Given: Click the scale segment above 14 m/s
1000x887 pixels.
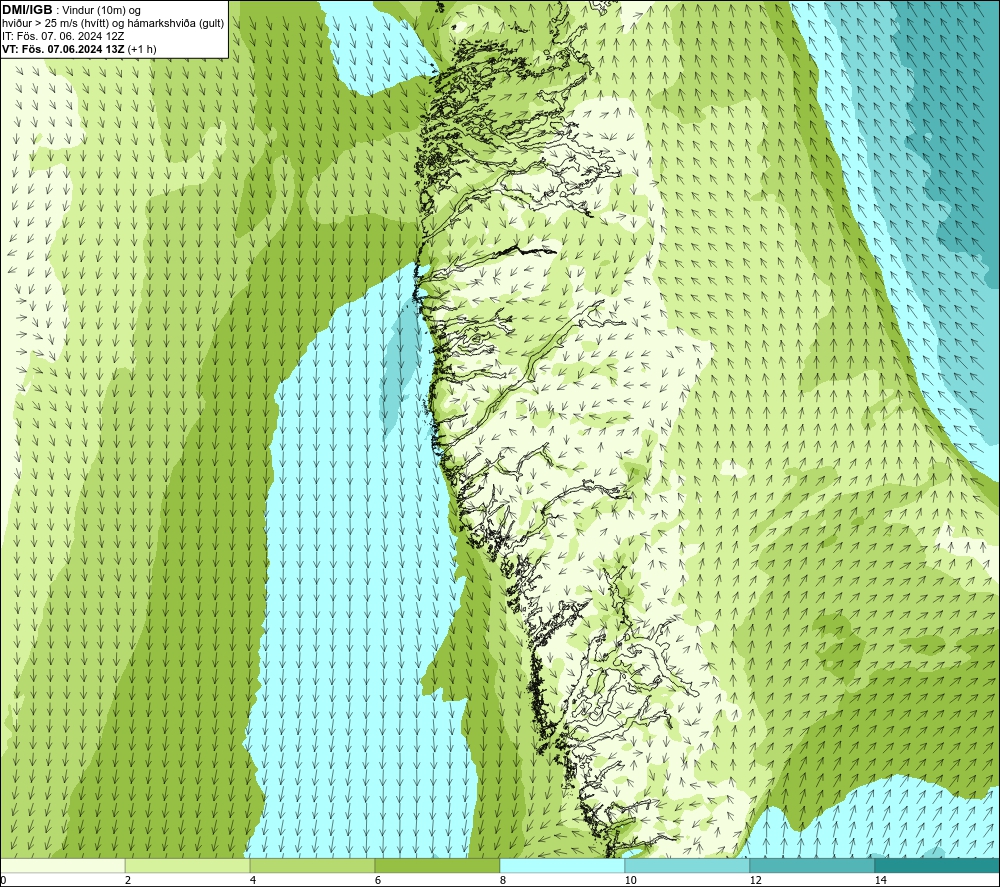Looking at the screenshot, I should coord(938,865).
